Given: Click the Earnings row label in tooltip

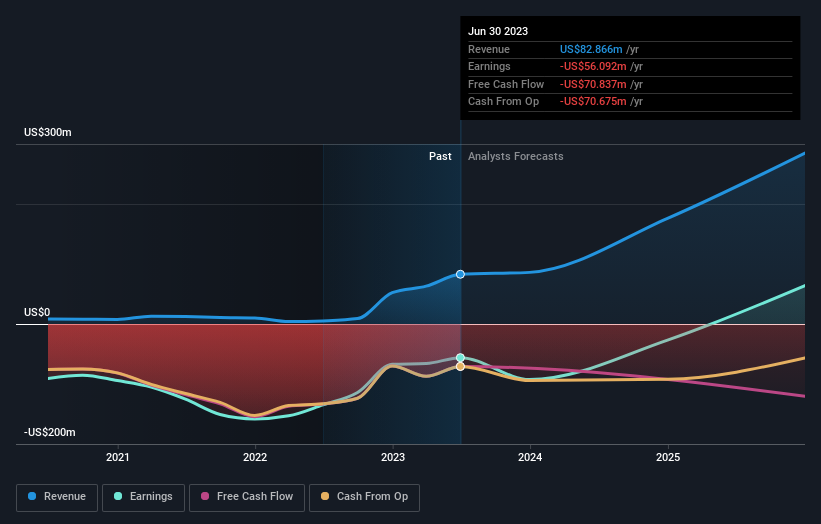Looking at the screenshot, I should (x=489, y=66).
